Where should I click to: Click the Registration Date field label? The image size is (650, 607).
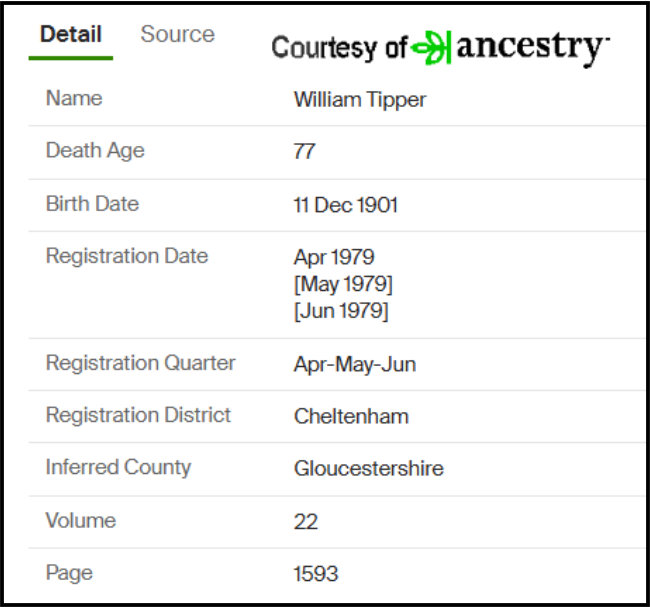tap(127, 256)
